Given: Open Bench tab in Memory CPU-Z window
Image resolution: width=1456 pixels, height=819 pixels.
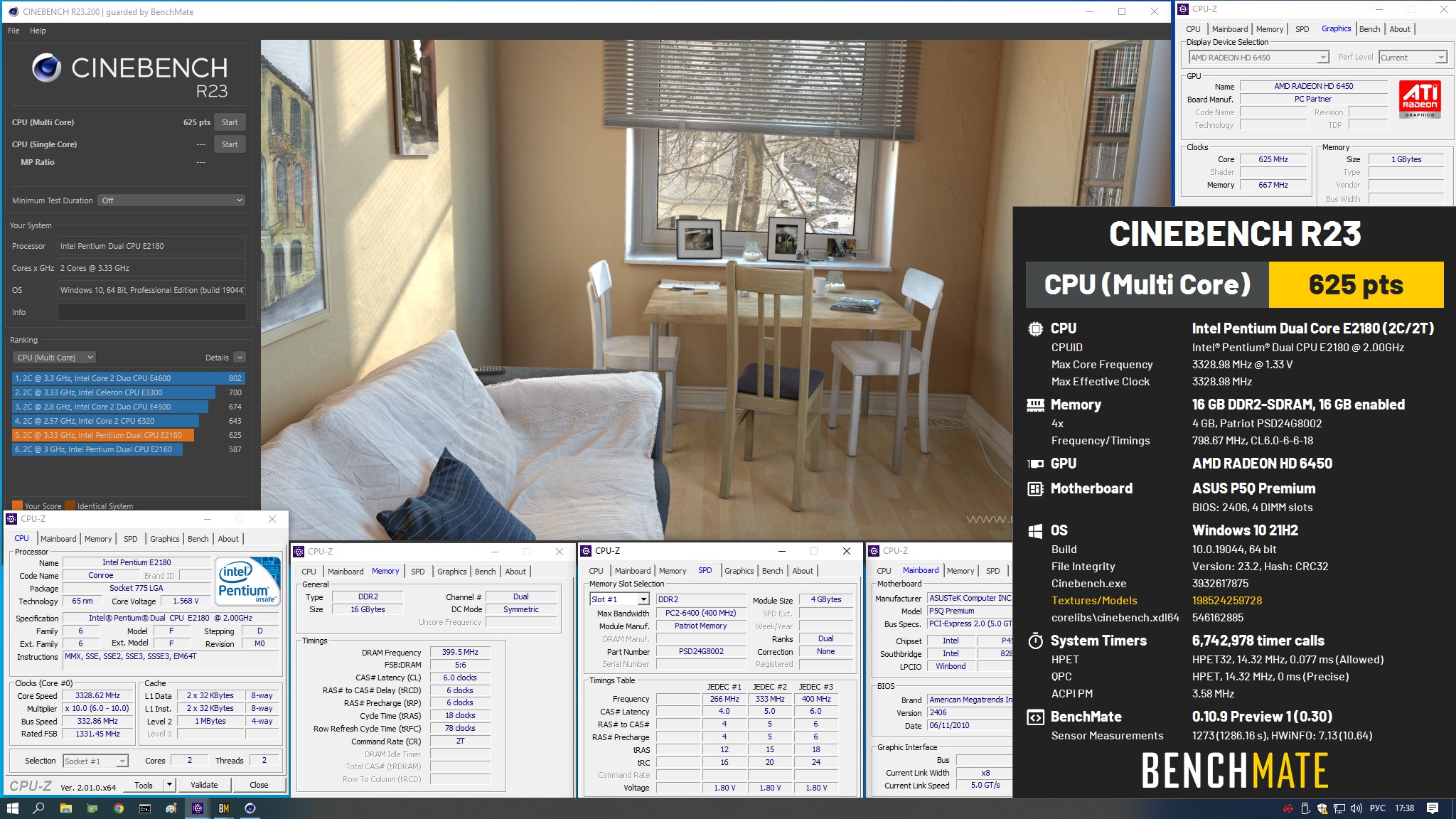Looking at the screenshot, I should point(485,572).
